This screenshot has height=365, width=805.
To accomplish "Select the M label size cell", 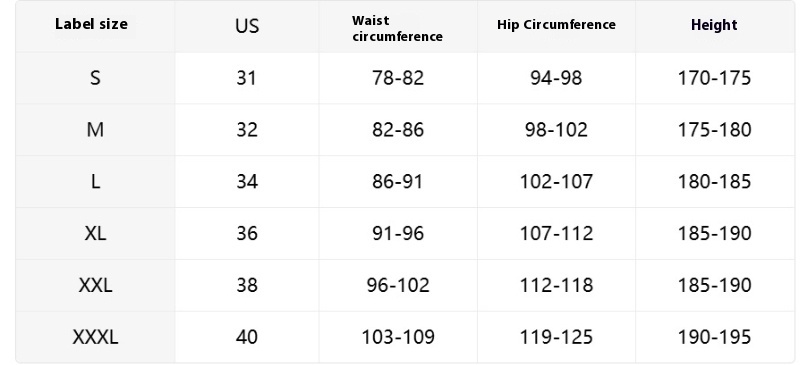I will pos(95,130).
